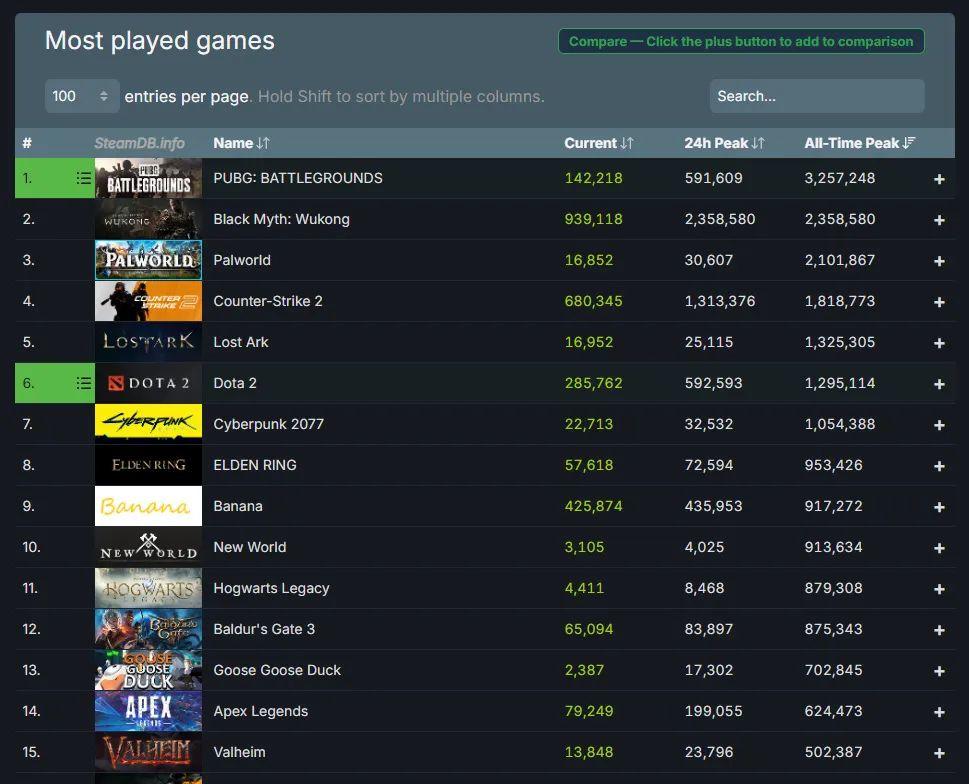Click the Cyberpunk 2077 thumbnail image
Image resolution: width=969 pixels, height=784 pixels.
(148, 424)
